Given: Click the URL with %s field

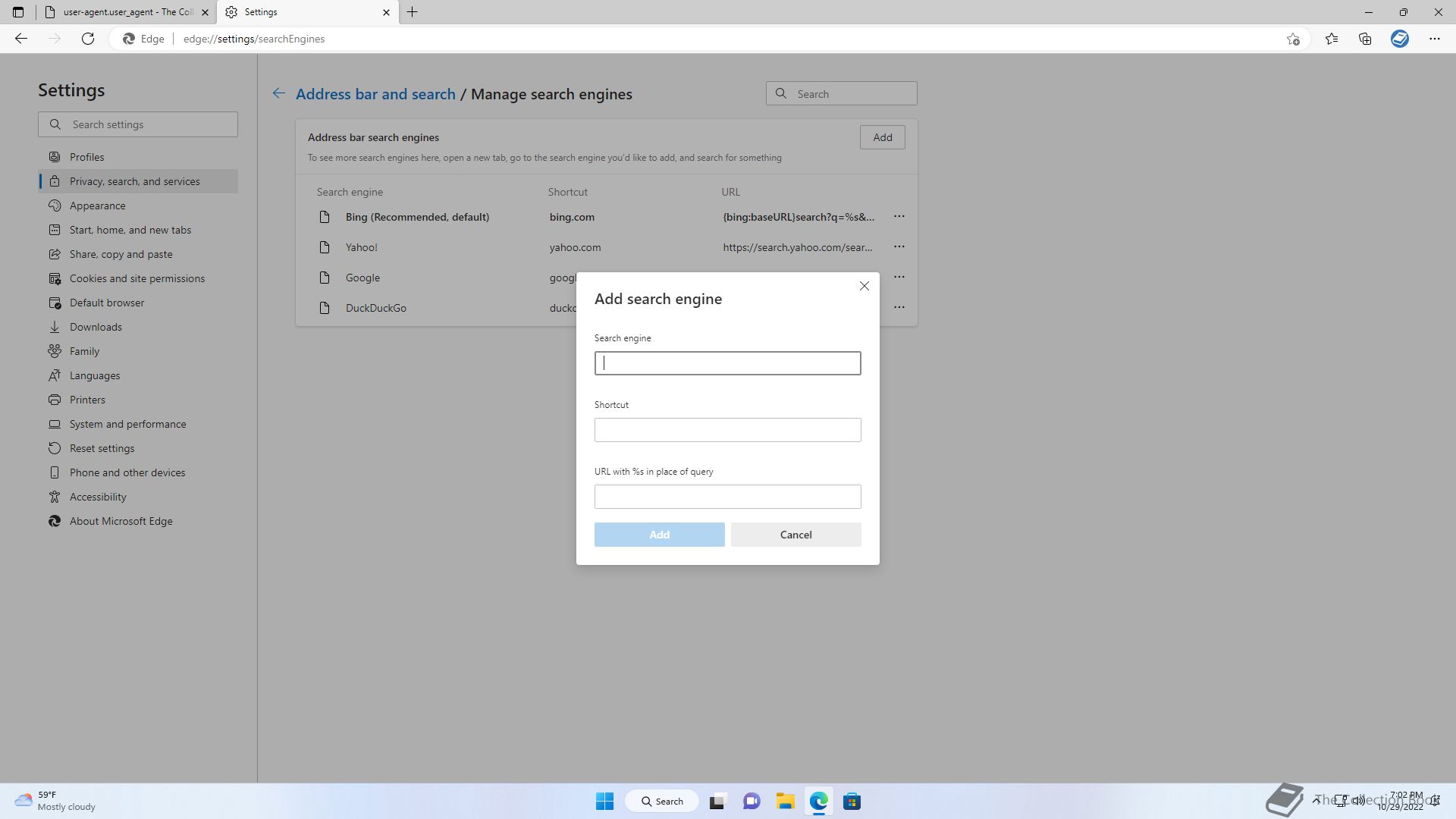Looking at the screenshot, I should pyautogui.click(x=727, y=497).
